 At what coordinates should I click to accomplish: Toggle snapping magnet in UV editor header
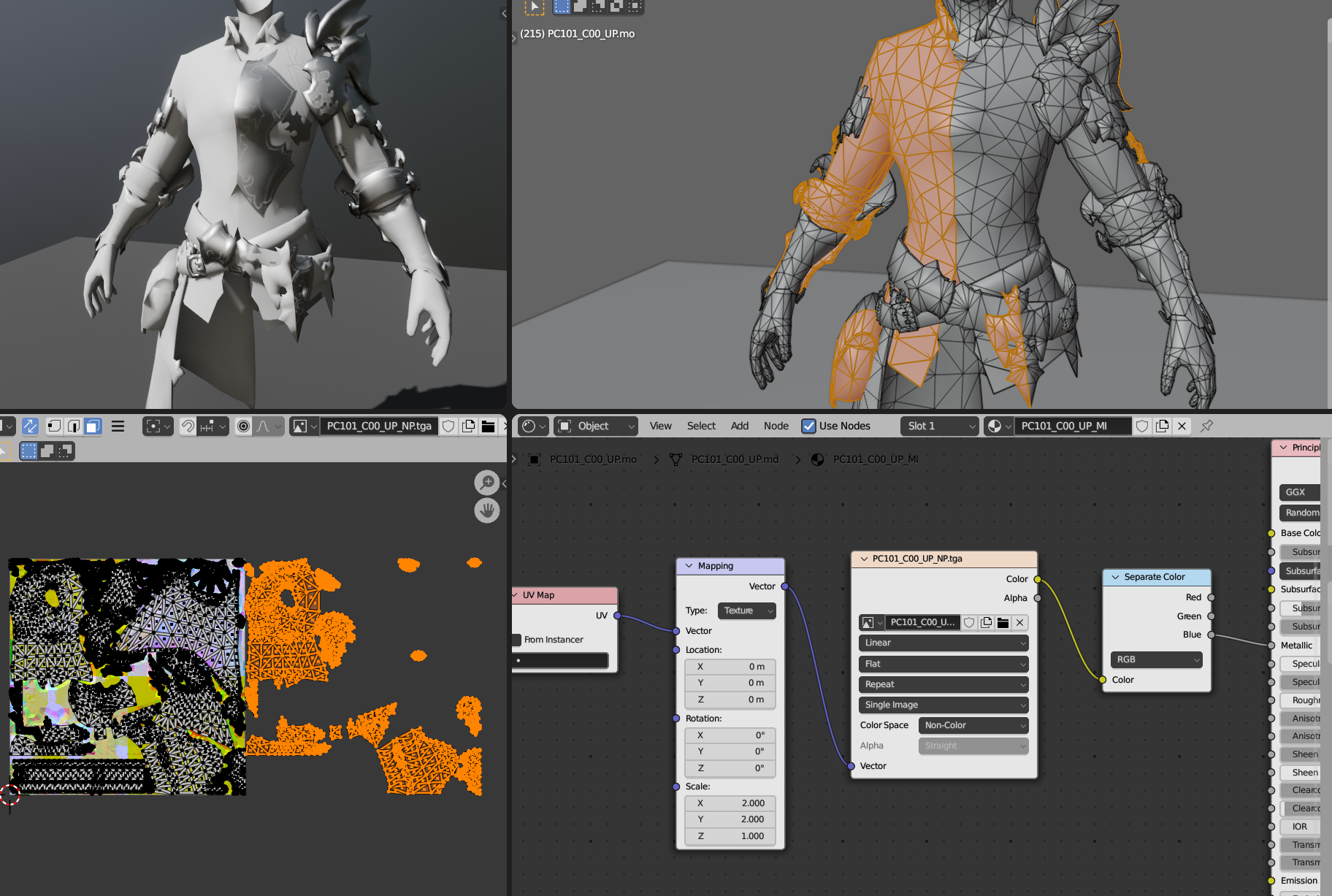[188, 426]
